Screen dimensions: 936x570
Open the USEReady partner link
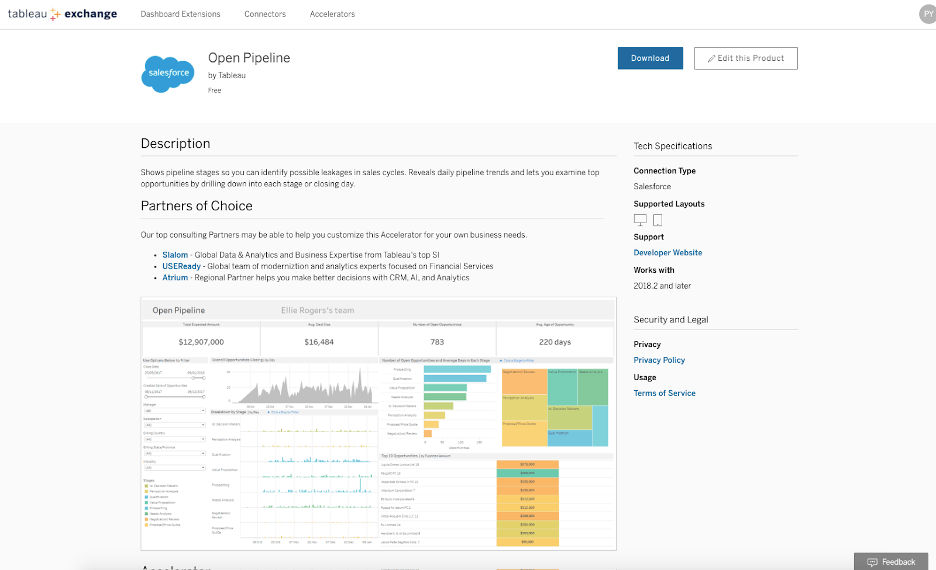181,266
